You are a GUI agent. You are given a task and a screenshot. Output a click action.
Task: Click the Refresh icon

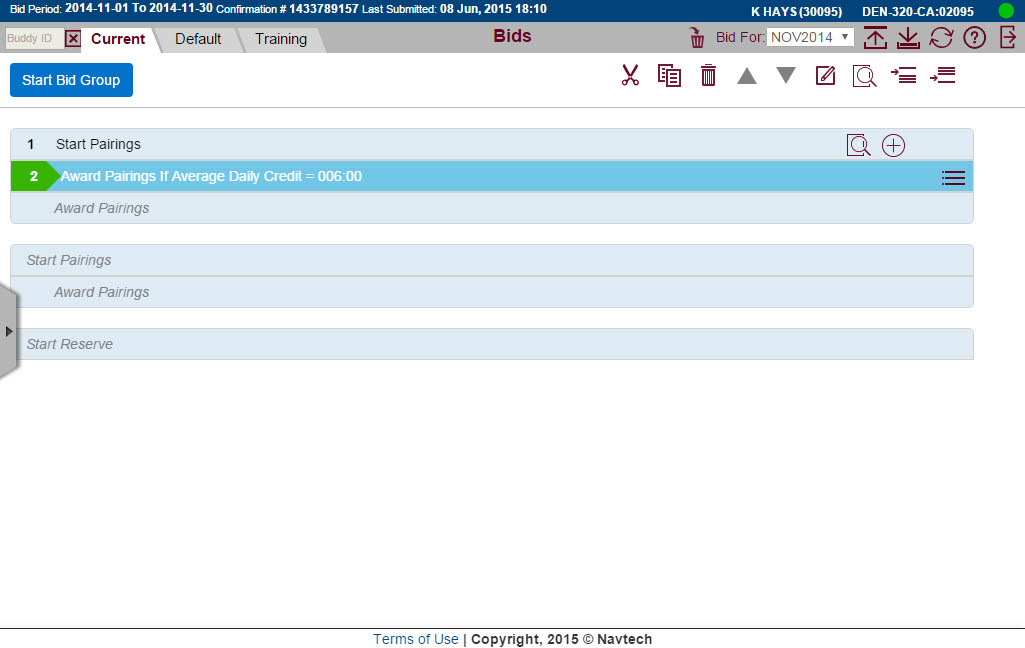pyautogui.click(x=941, y=38)
